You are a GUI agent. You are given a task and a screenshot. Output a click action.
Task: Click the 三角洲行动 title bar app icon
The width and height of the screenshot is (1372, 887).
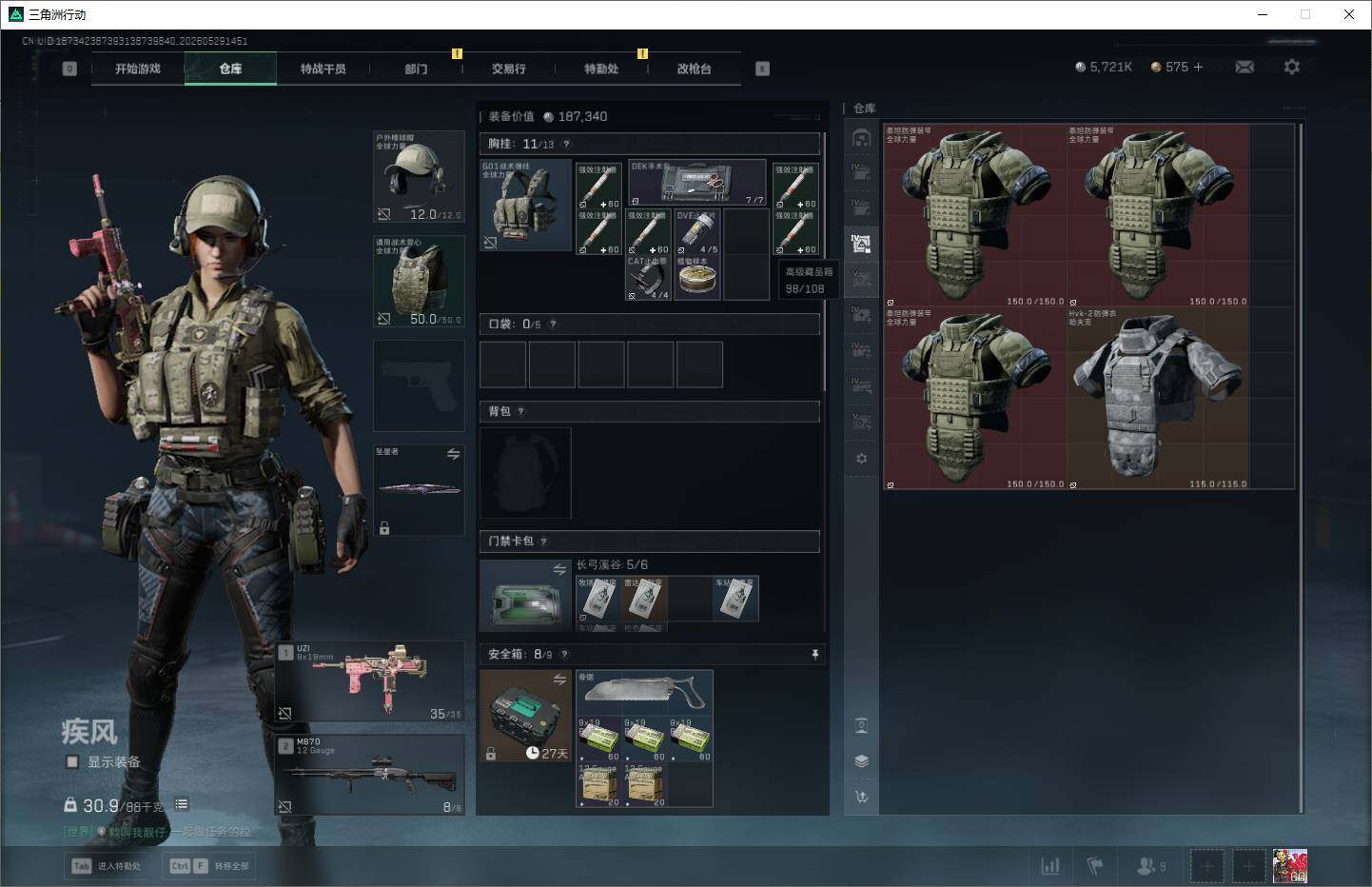[15, 14]
